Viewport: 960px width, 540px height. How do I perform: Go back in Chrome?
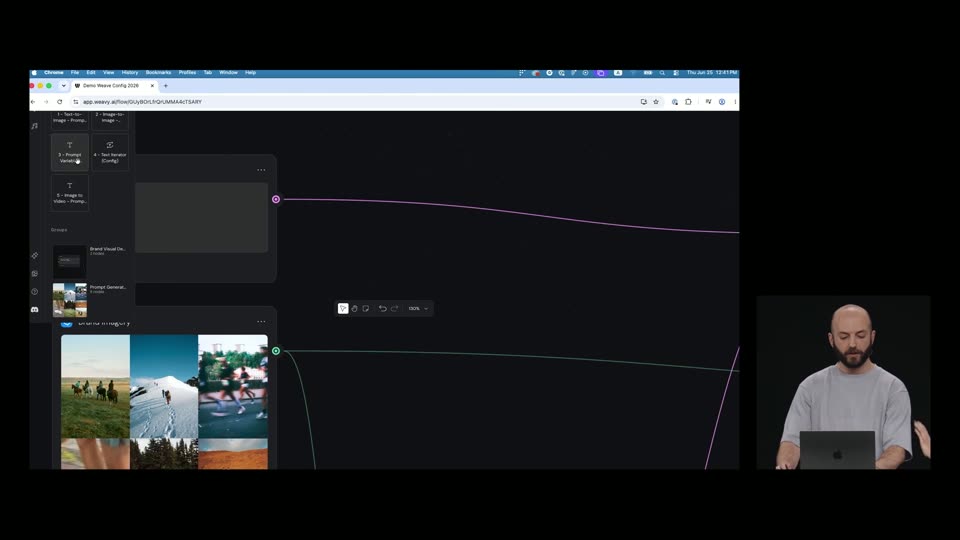(34, 102)
